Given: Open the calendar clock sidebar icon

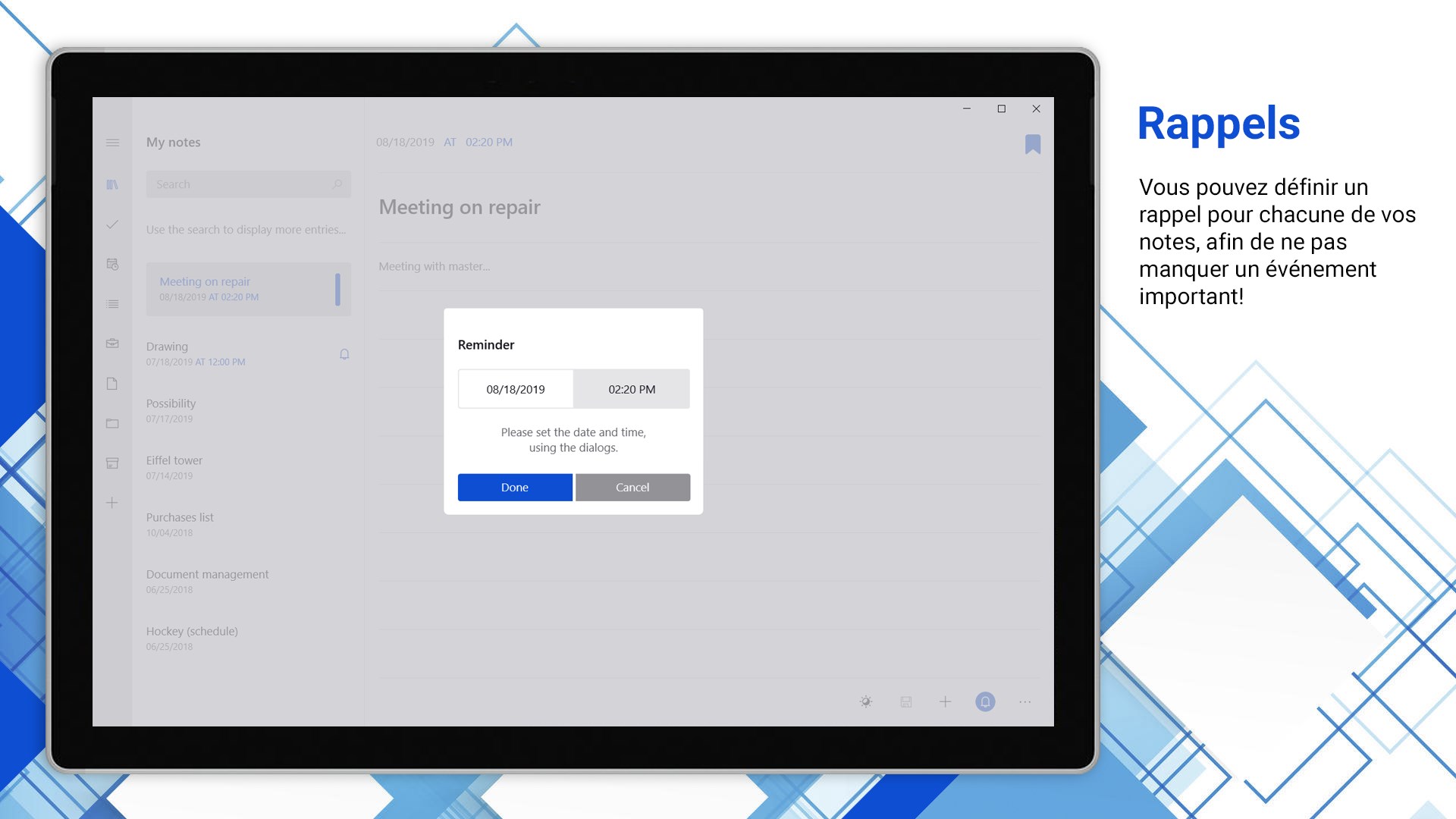Looking at the screenshot, I should [112, 264].
